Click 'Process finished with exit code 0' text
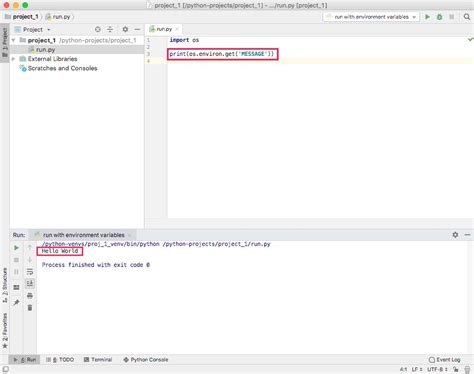 [x=96, y=265]
